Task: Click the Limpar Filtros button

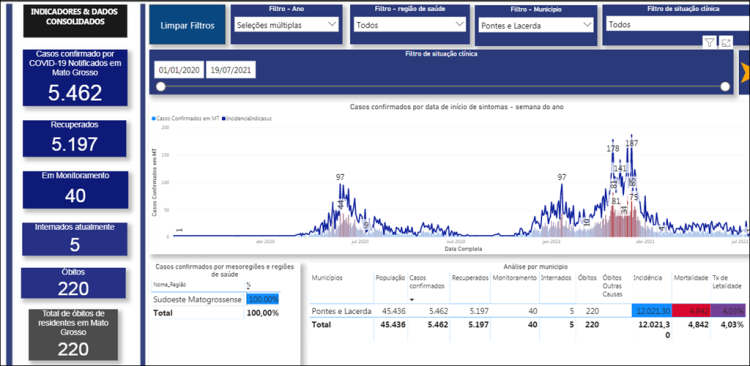Action: click(x=188, y=25)
